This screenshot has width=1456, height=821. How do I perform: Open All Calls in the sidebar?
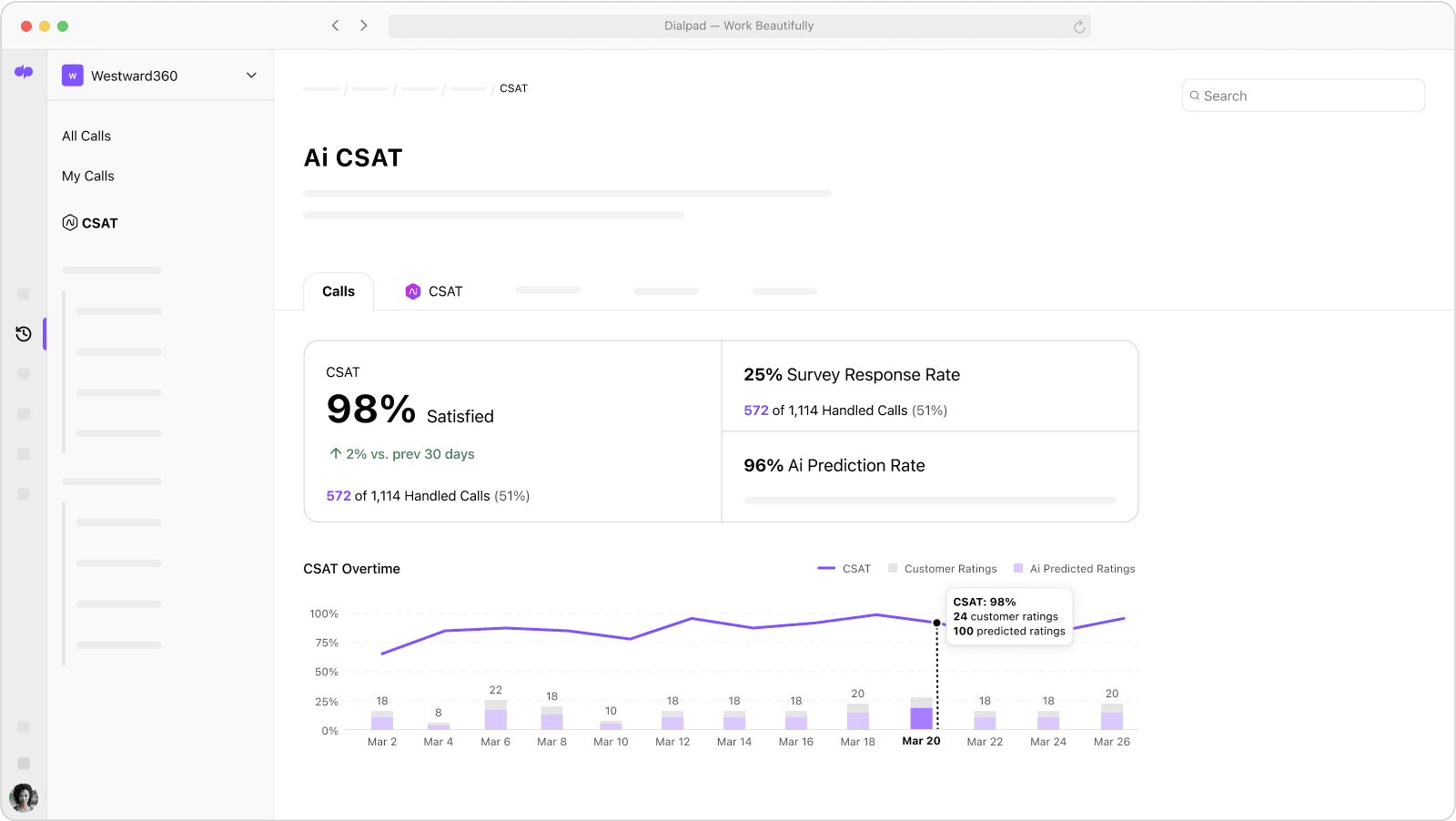86,136
